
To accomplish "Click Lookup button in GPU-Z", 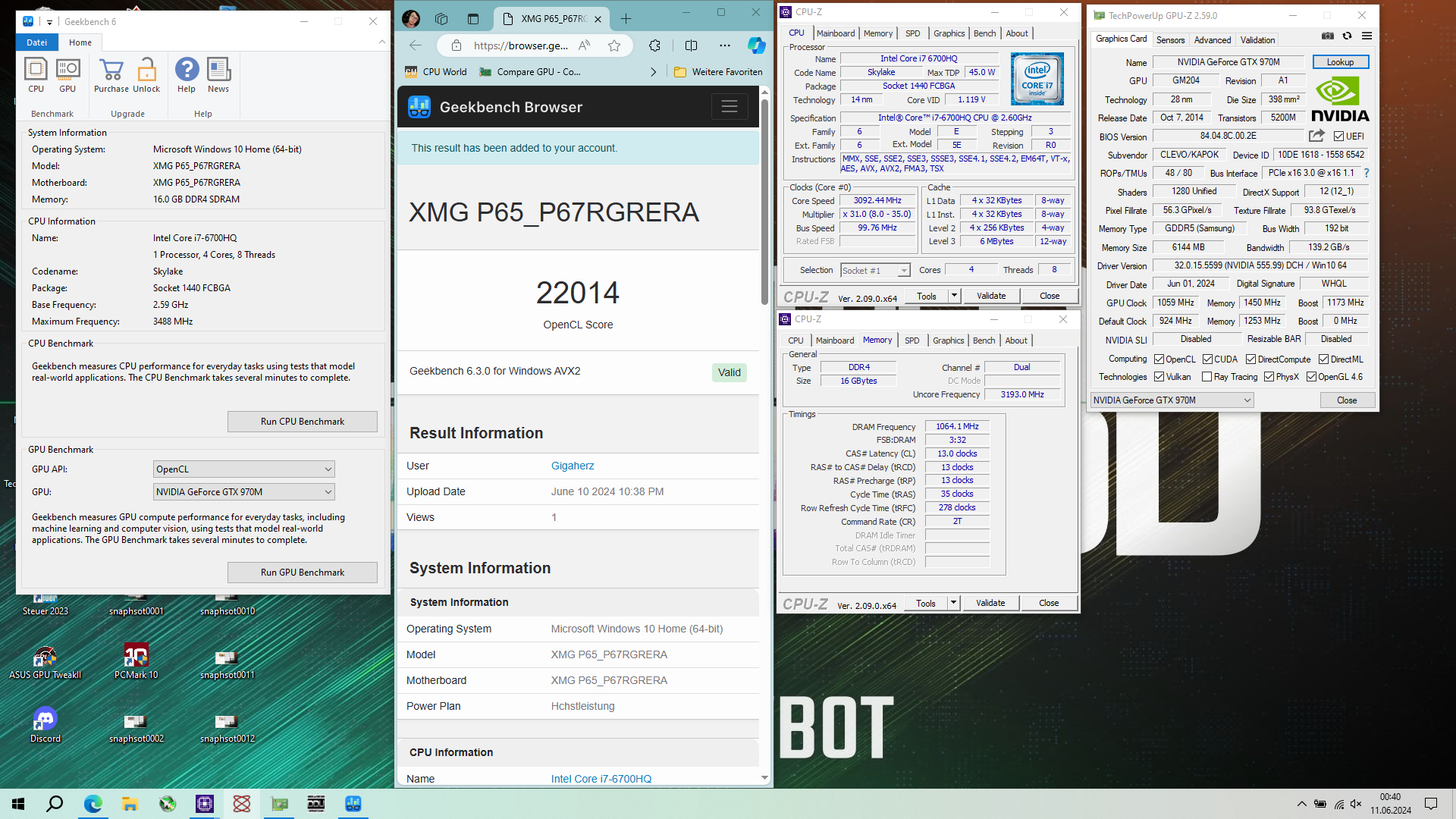I will tap(1340, 62).
